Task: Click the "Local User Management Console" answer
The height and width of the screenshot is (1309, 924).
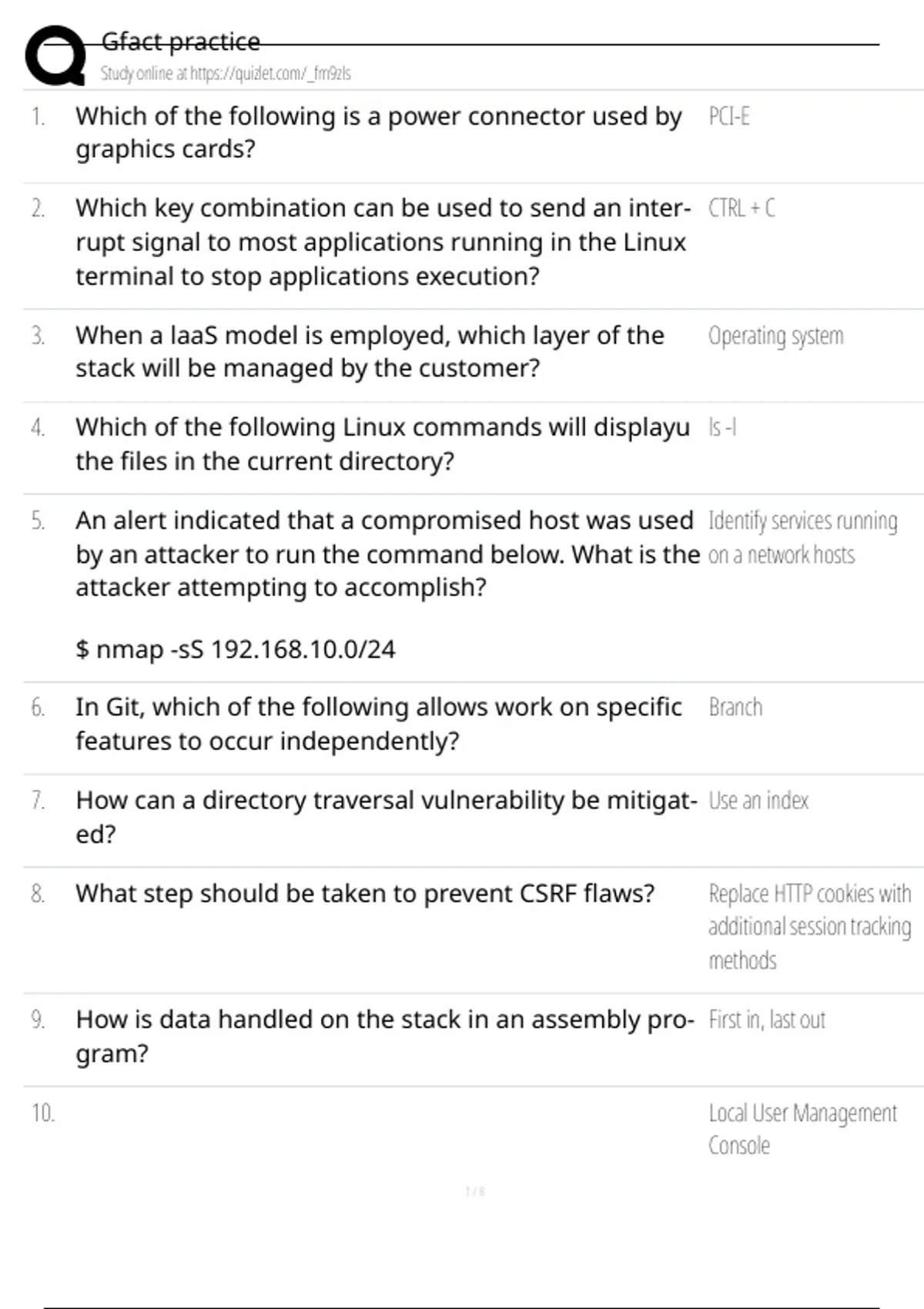Action: [802, 1129]
